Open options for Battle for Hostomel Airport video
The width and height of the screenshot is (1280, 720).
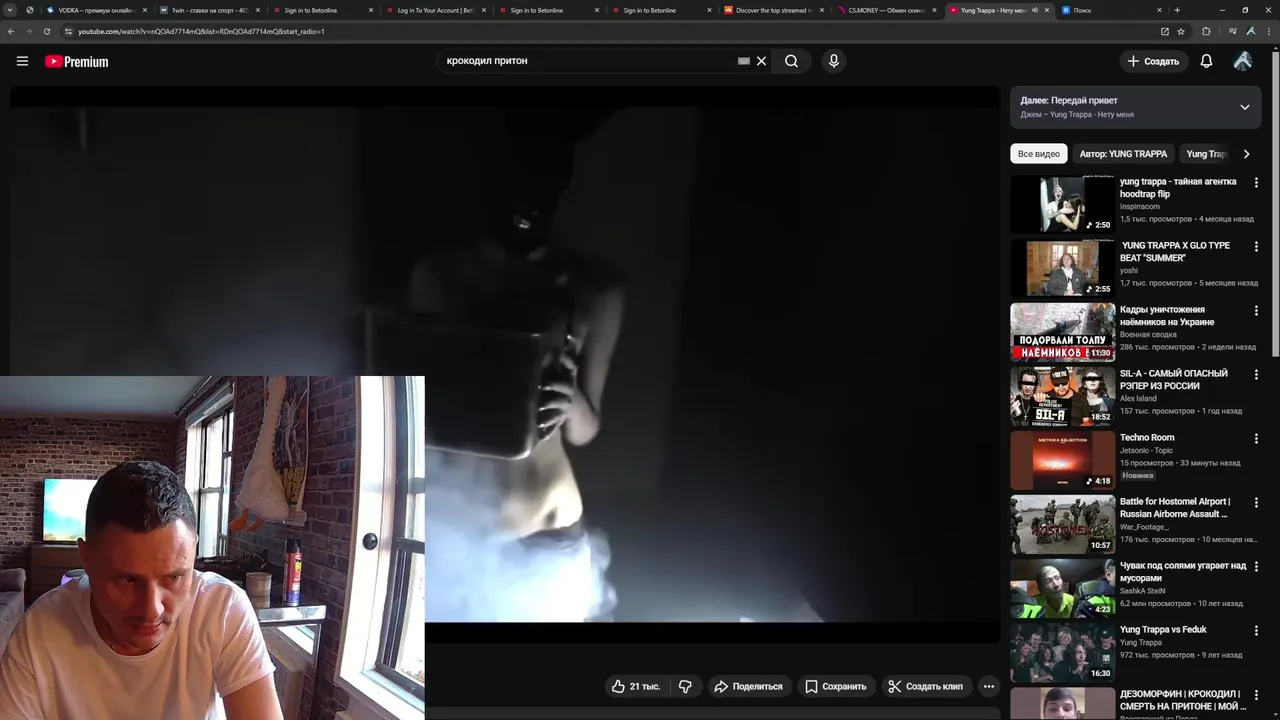coord(1256,503)
